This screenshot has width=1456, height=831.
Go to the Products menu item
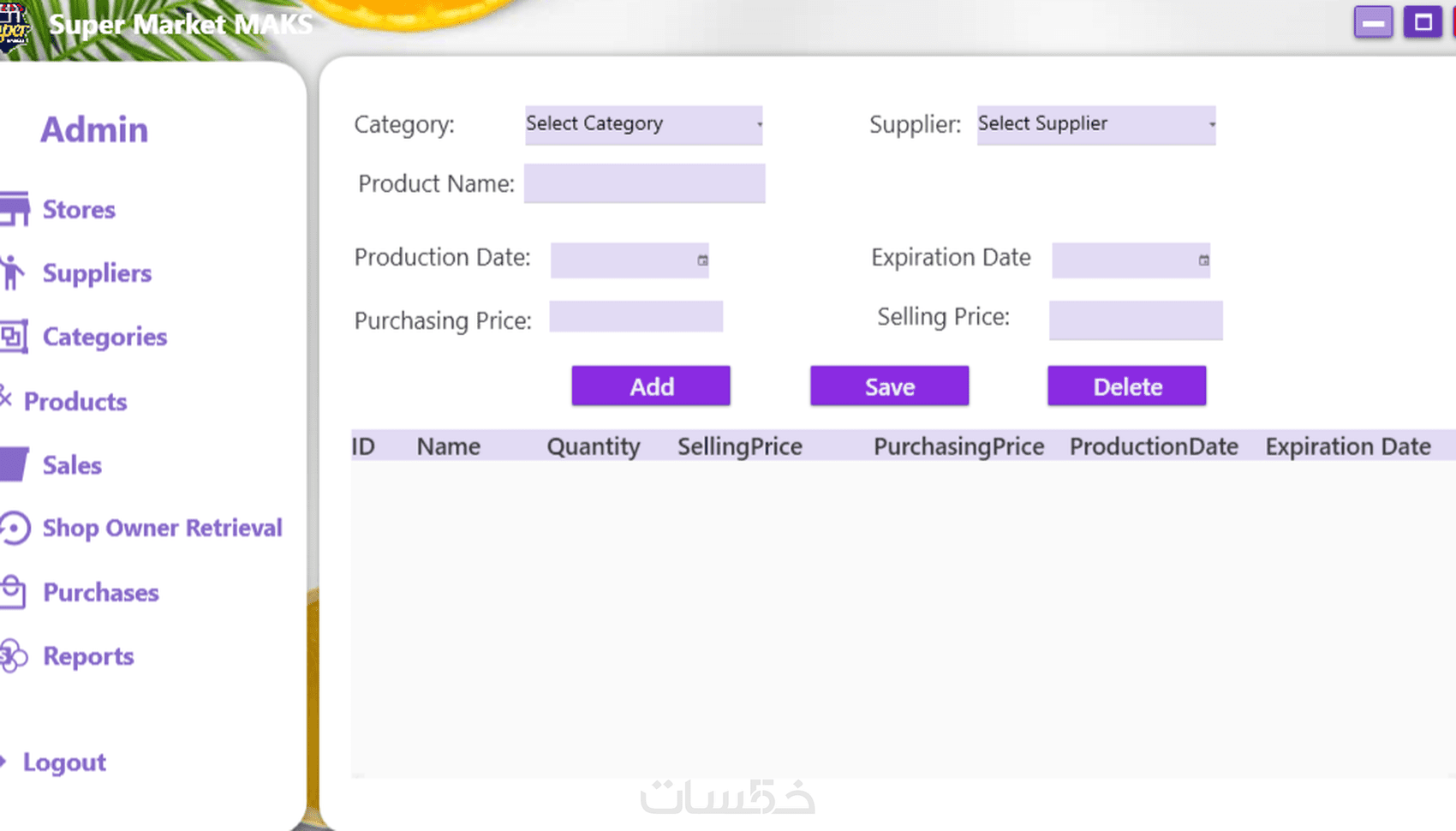tap(75, 401)
